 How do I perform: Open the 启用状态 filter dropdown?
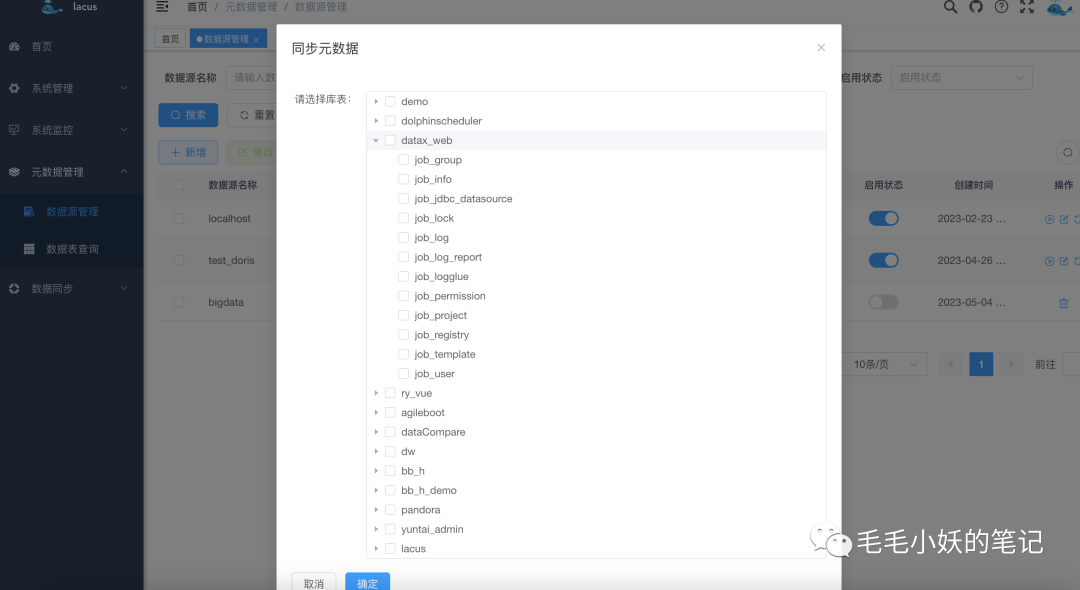962,78
